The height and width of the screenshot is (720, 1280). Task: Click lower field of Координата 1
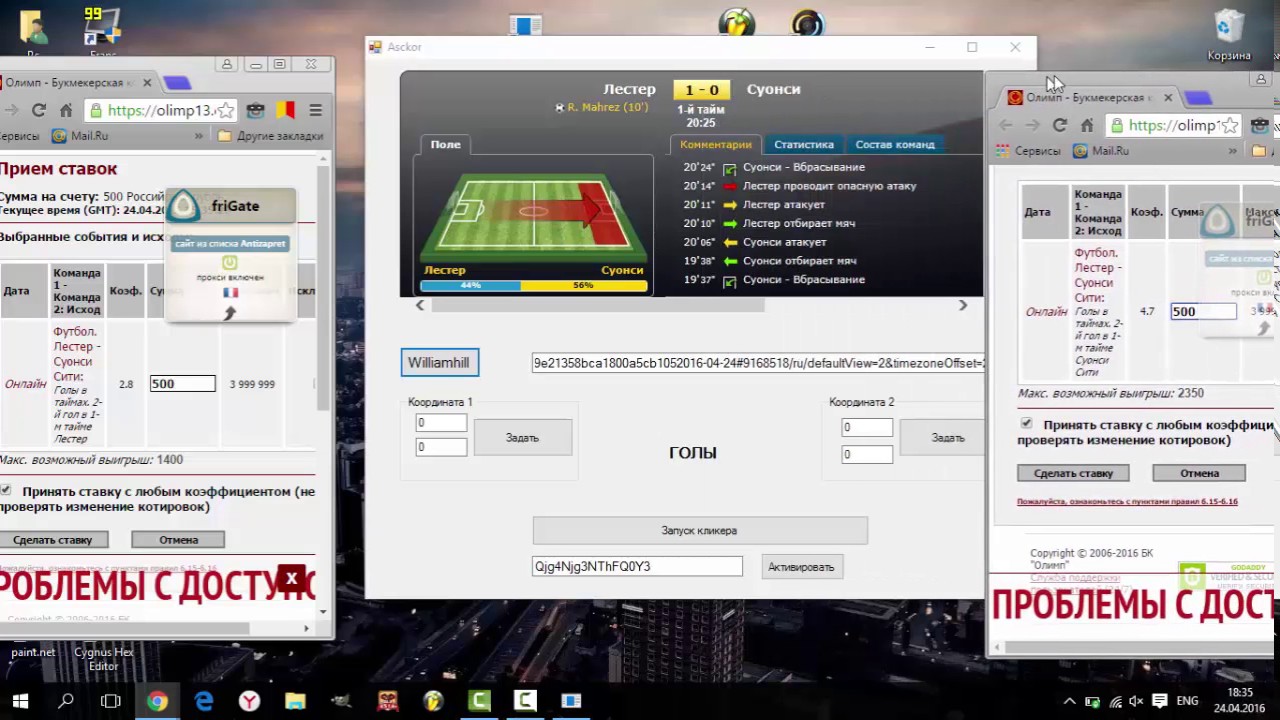pyautogui.click(x=441, y=446)
